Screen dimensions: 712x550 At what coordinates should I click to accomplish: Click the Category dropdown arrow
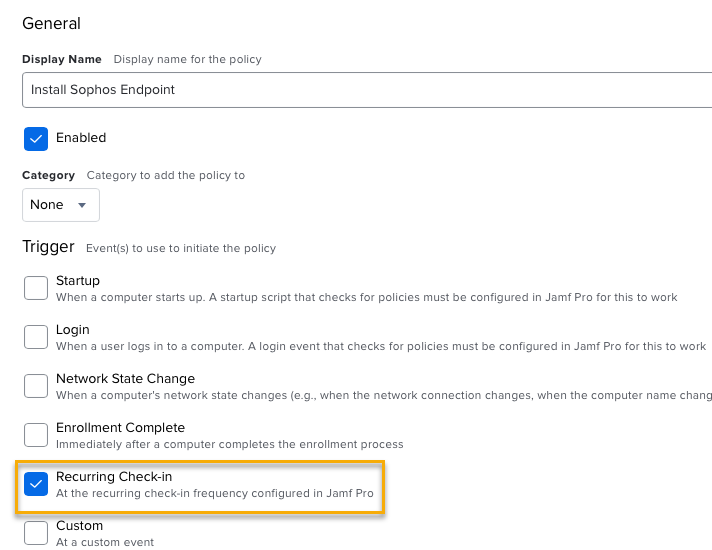82,205
